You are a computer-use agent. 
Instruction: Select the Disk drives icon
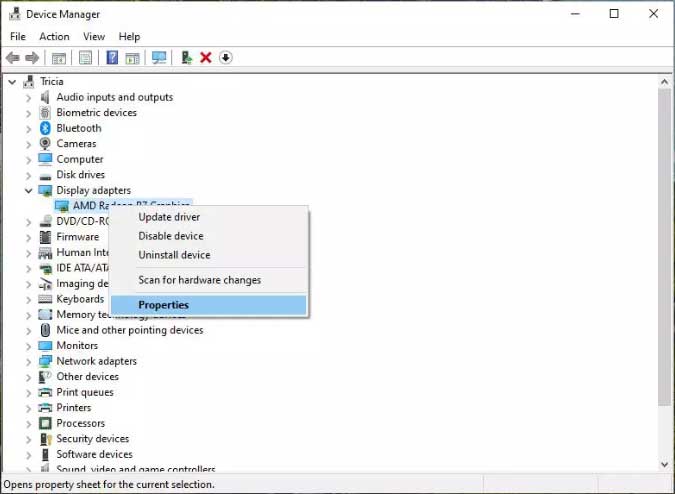pyautogui.click(x=45, y=176)
